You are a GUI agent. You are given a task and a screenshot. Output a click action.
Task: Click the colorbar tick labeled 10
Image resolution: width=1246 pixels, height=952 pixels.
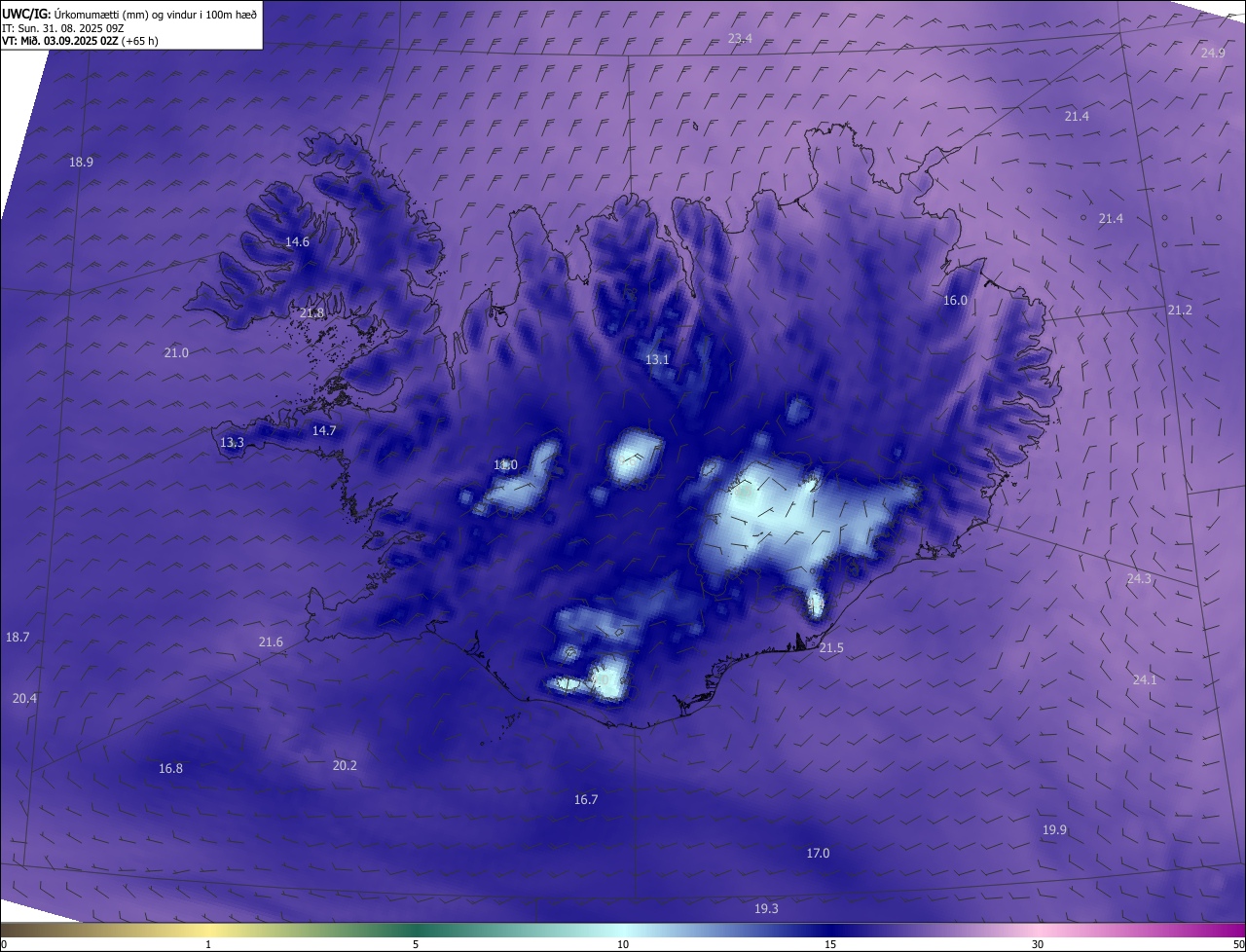(x=623, y=944)
